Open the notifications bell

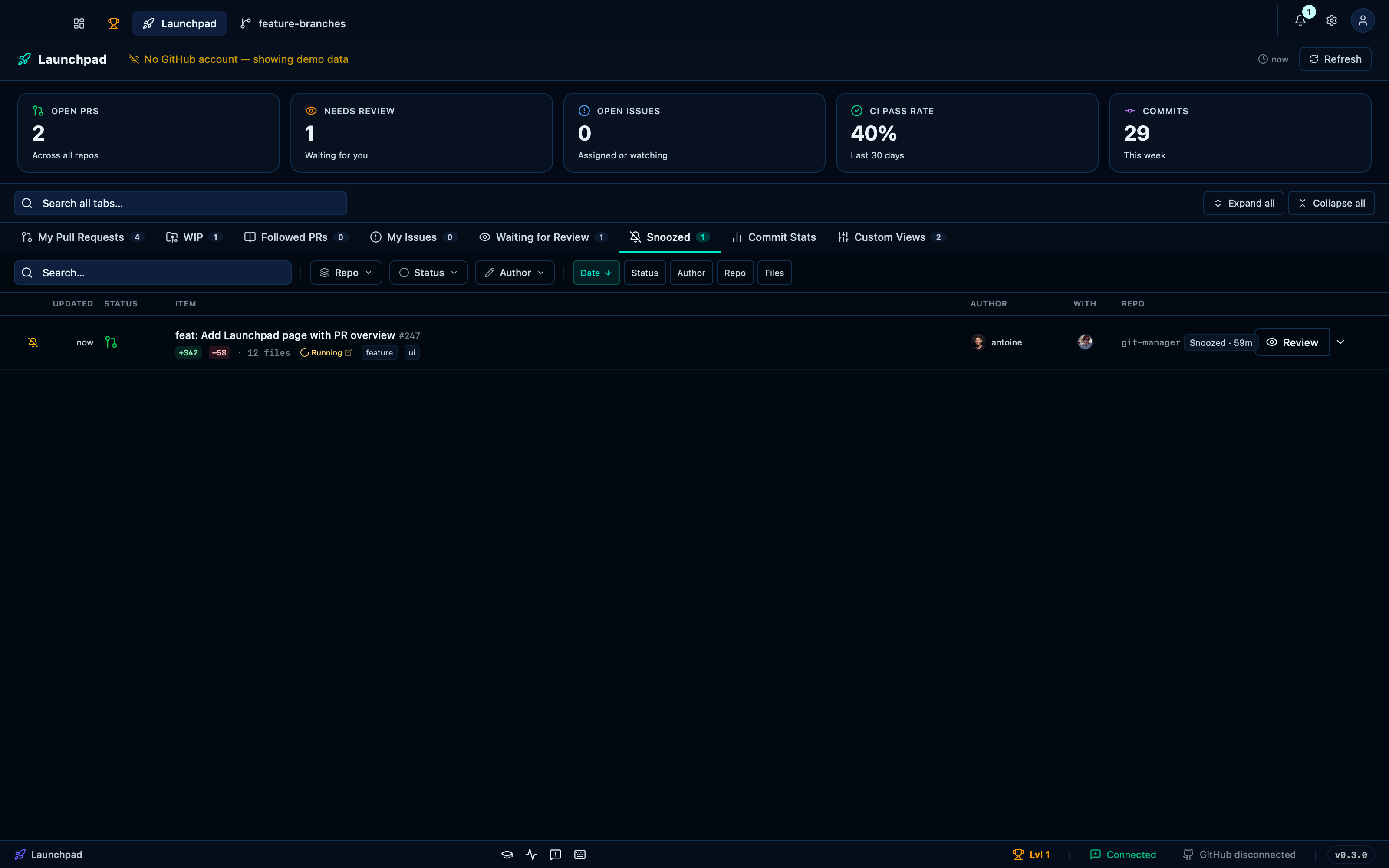click(1300, 21)
